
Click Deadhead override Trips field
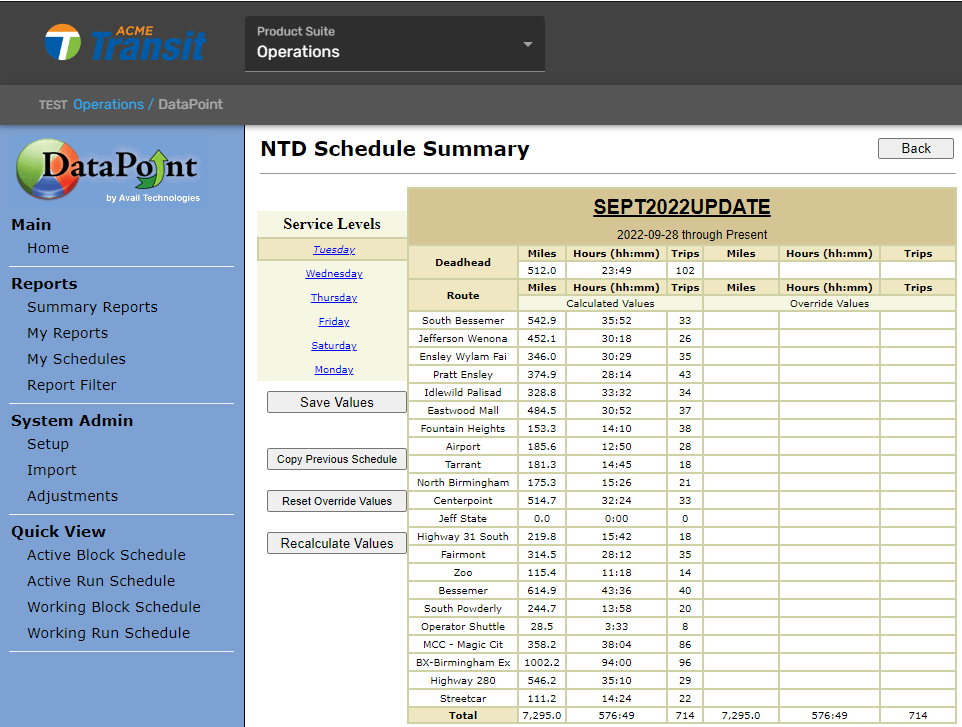(918, 271)
